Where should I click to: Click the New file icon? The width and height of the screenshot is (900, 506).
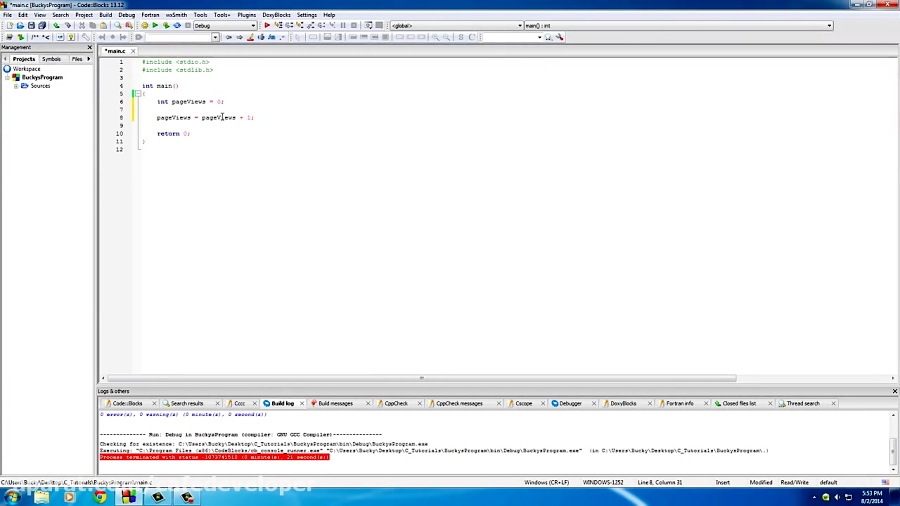coord(9,25)
